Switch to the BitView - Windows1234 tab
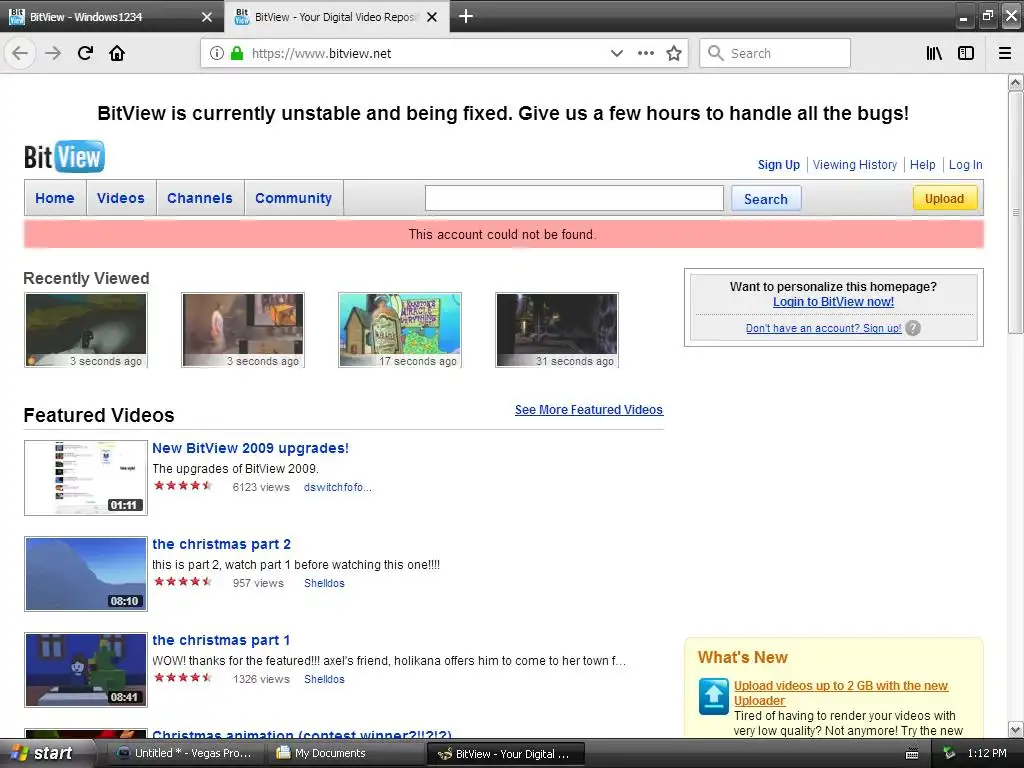1024x768 pixels. point(110,17)
